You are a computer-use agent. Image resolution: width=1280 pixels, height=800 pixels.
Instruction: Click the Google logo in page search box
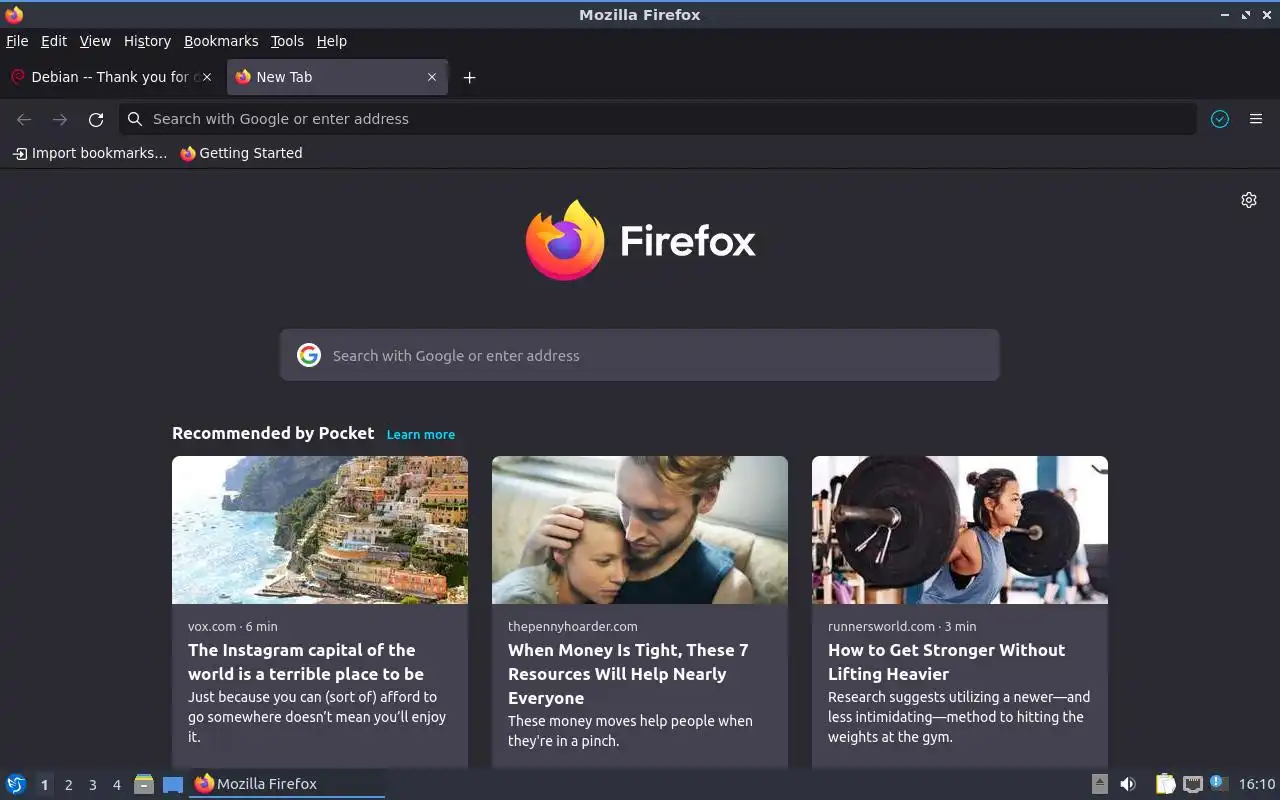point(309,355)
